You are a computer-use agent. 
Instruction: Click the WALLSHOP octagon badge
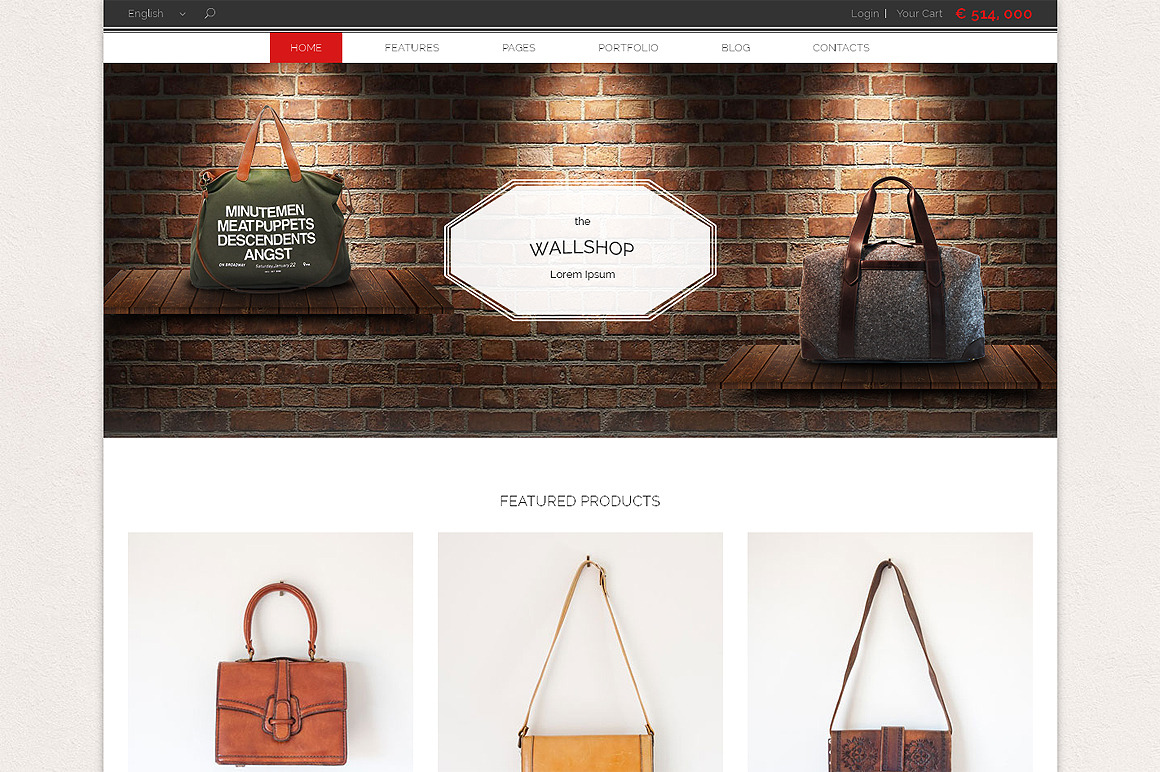581,250
